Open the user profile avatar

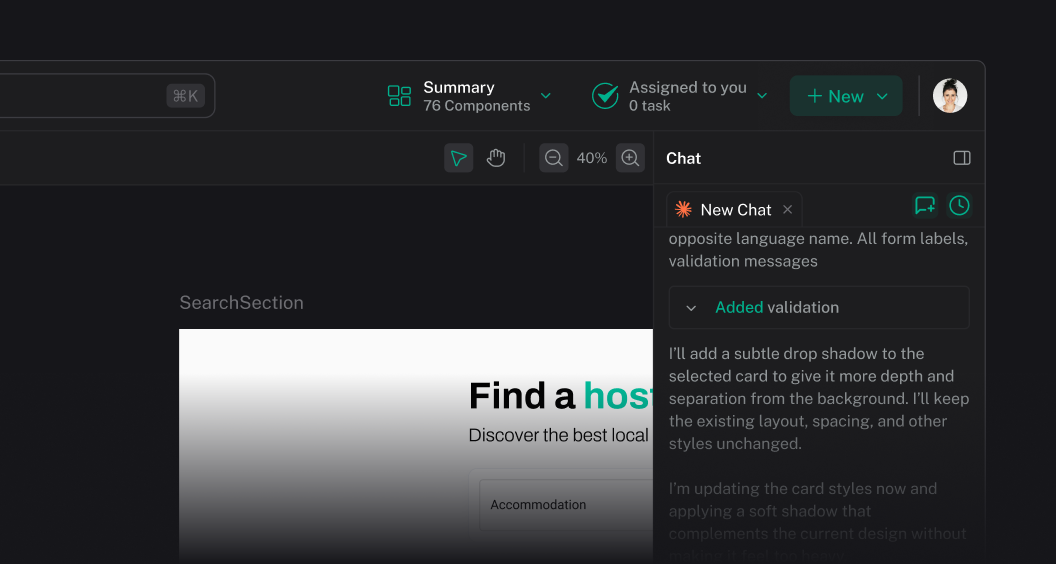click(950, 96)
